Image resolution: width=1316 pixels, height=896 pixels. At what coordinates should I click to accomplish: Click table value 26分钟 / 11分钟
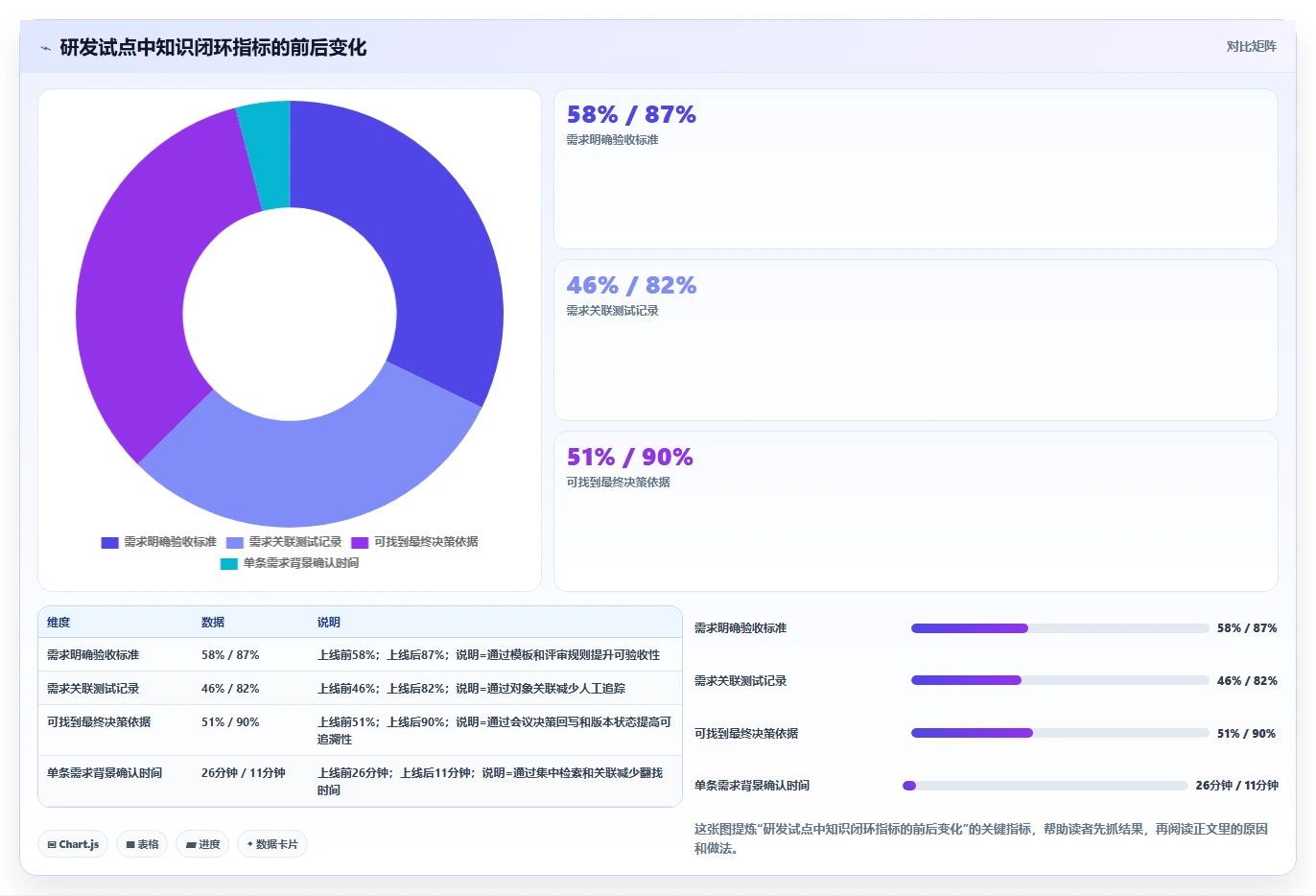(x=244, y=773)
